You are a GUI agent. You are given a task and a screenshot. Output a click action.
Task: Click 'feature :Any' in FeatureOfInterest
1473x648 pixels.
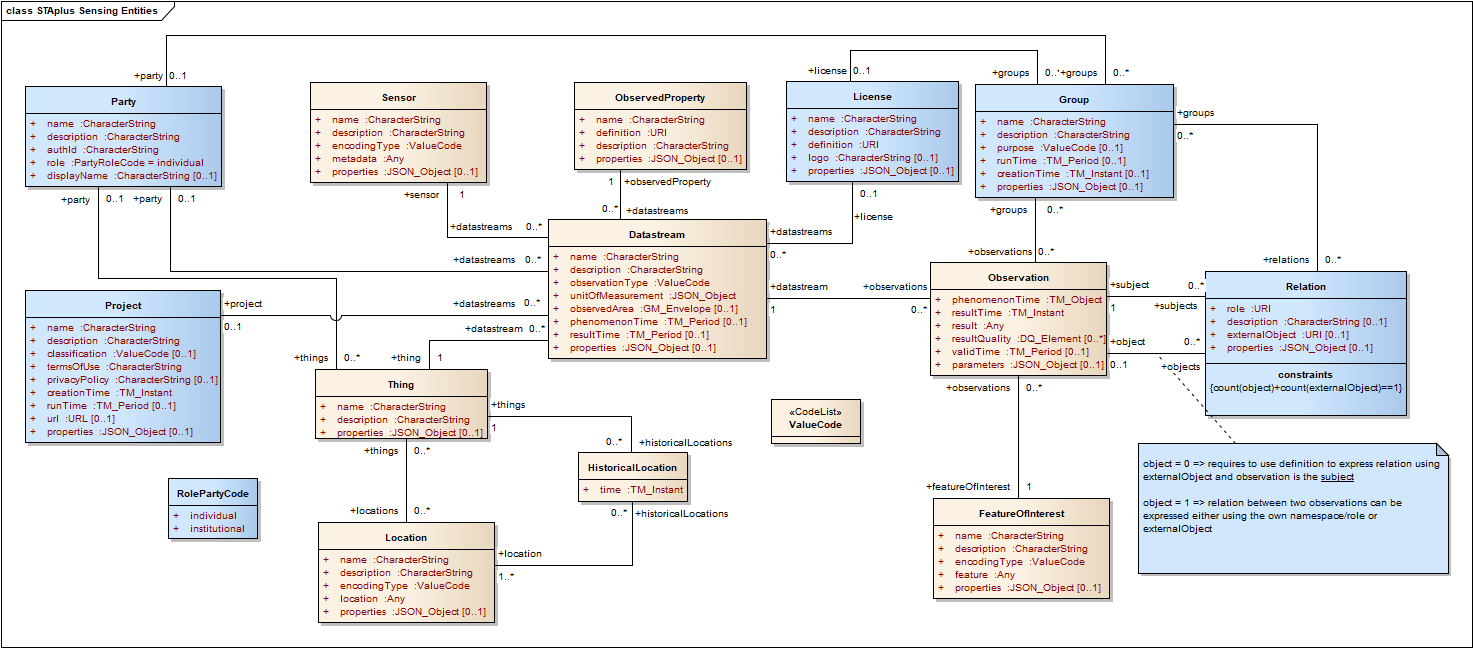[985, 575]
